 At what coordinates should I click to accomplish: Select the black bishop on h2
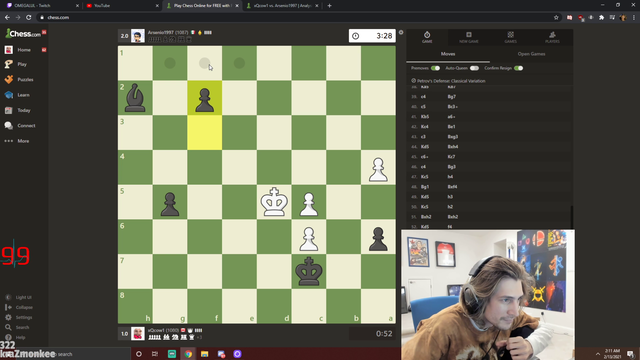[135, 98]
